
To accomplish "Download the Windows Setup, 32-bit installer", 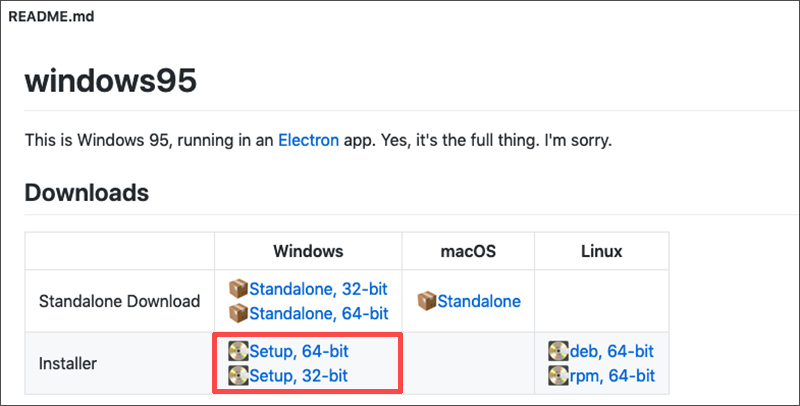I will [298, 375].
